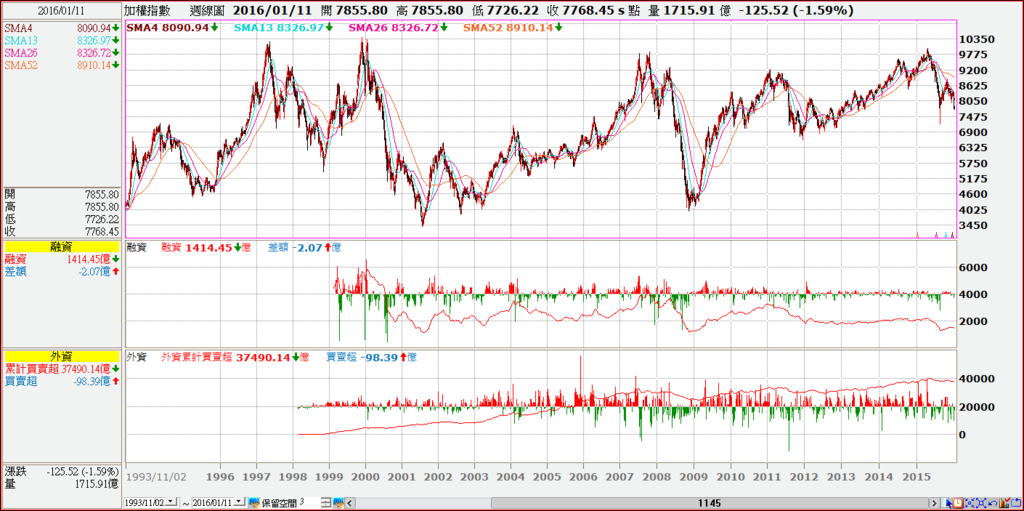Image resolution: width=1024 pixels, height=511 pixels.
Task: Click the scrollbar left arrow
Action: tap(349, 503)
